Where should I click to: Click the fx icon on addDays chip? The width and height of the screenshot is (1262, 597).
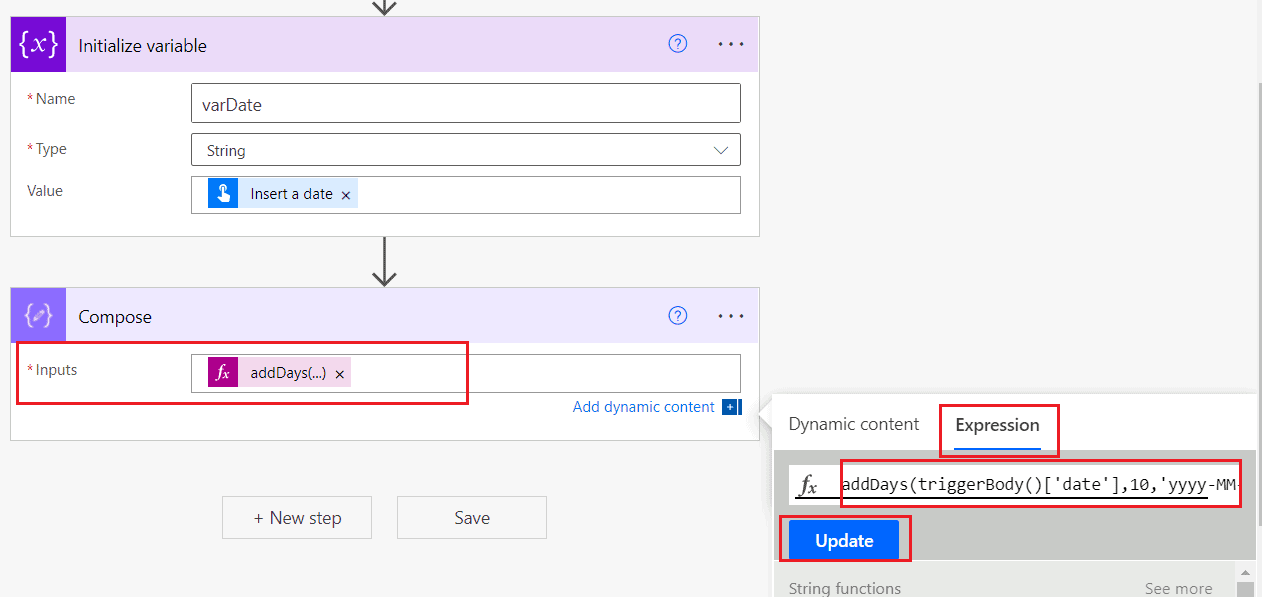pyautogui.click(x=222, y=372)
